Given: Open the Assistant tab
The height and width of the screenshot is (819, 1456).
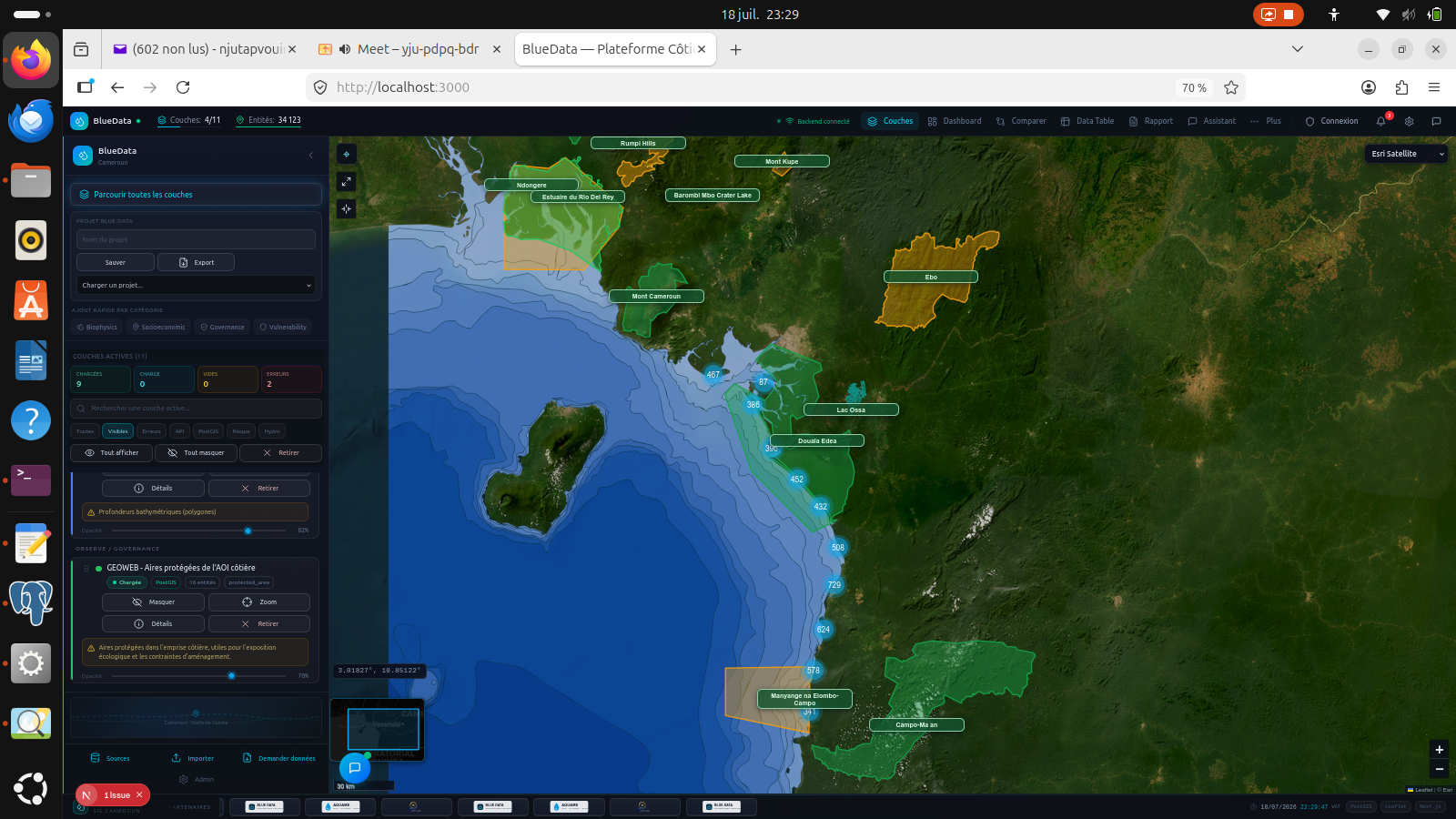Looking at the screenshot, I should [x=1212, y=121].
